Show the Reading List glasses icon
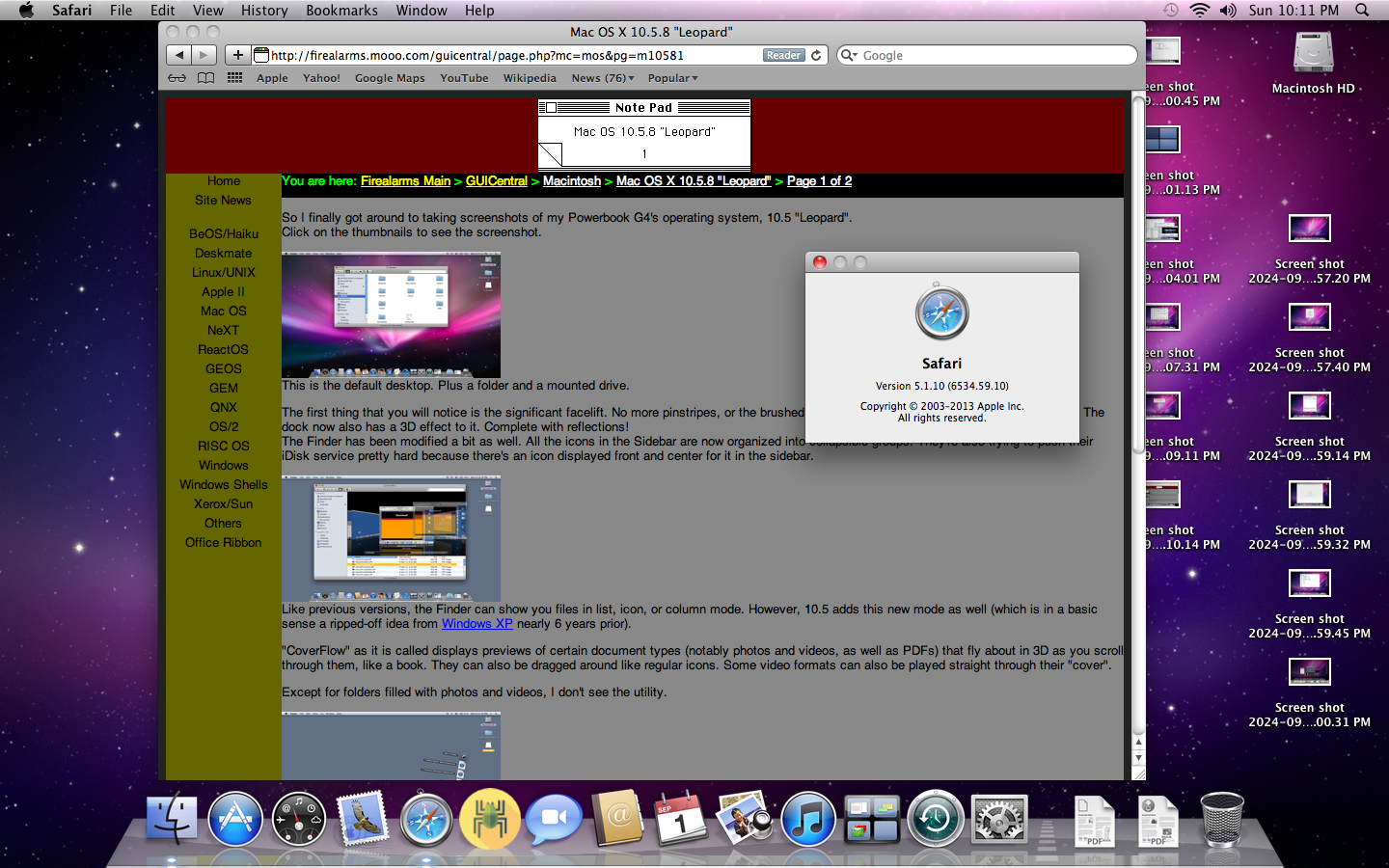 click(177, 78)
